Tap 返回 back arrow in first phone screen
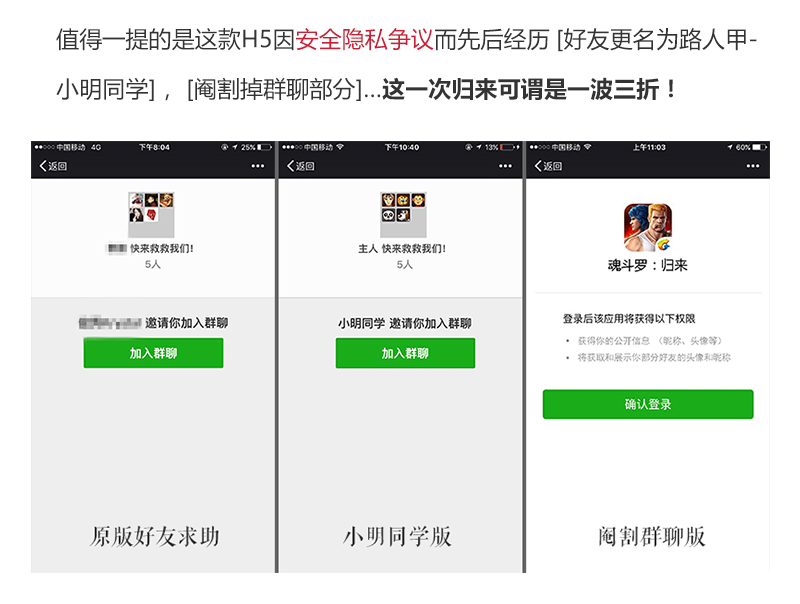This screenshot has height=604, width=800. click(x=53, y=166)
